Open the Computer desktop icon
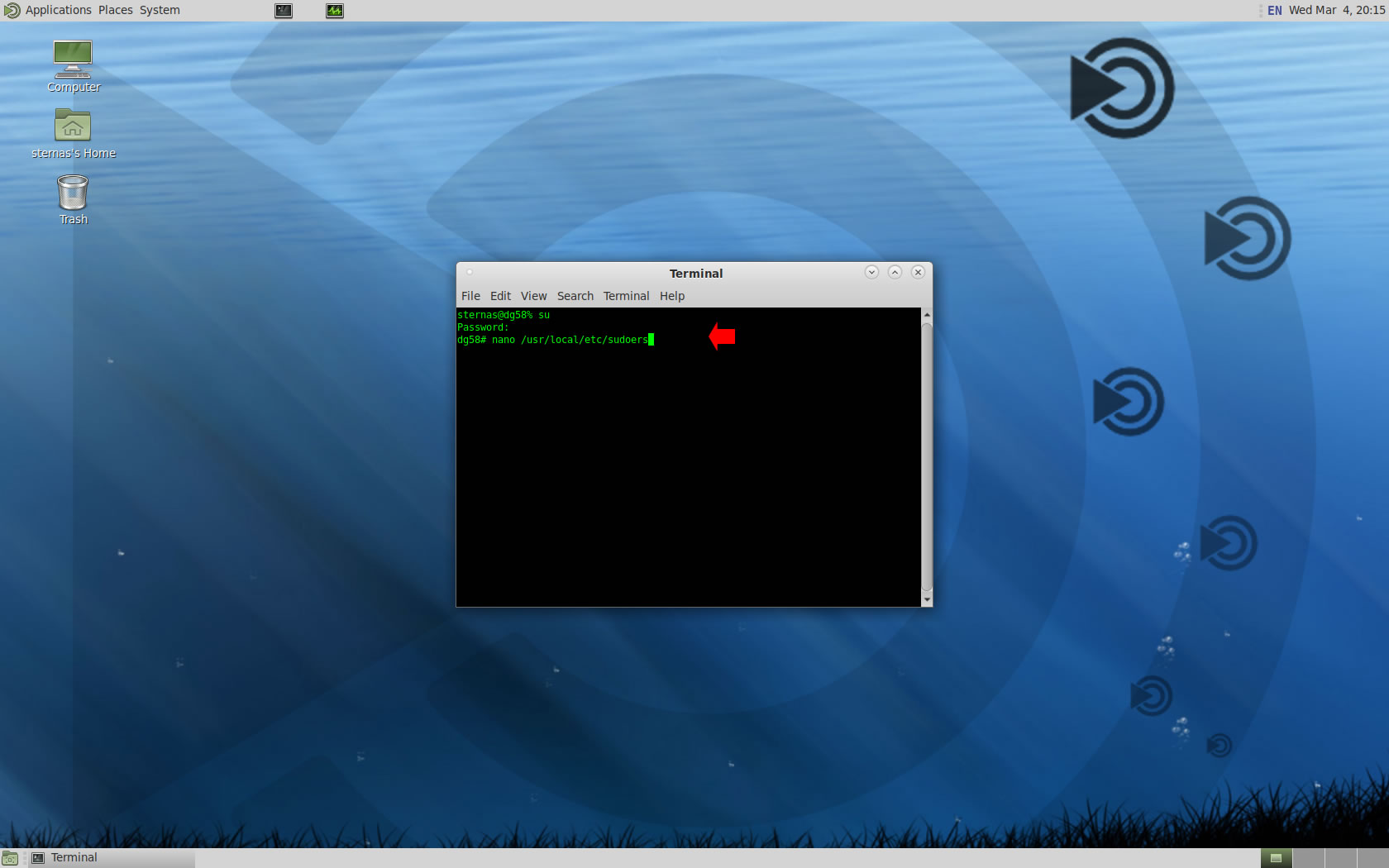Screen dimensions: 1389x868 click(73, 66)
